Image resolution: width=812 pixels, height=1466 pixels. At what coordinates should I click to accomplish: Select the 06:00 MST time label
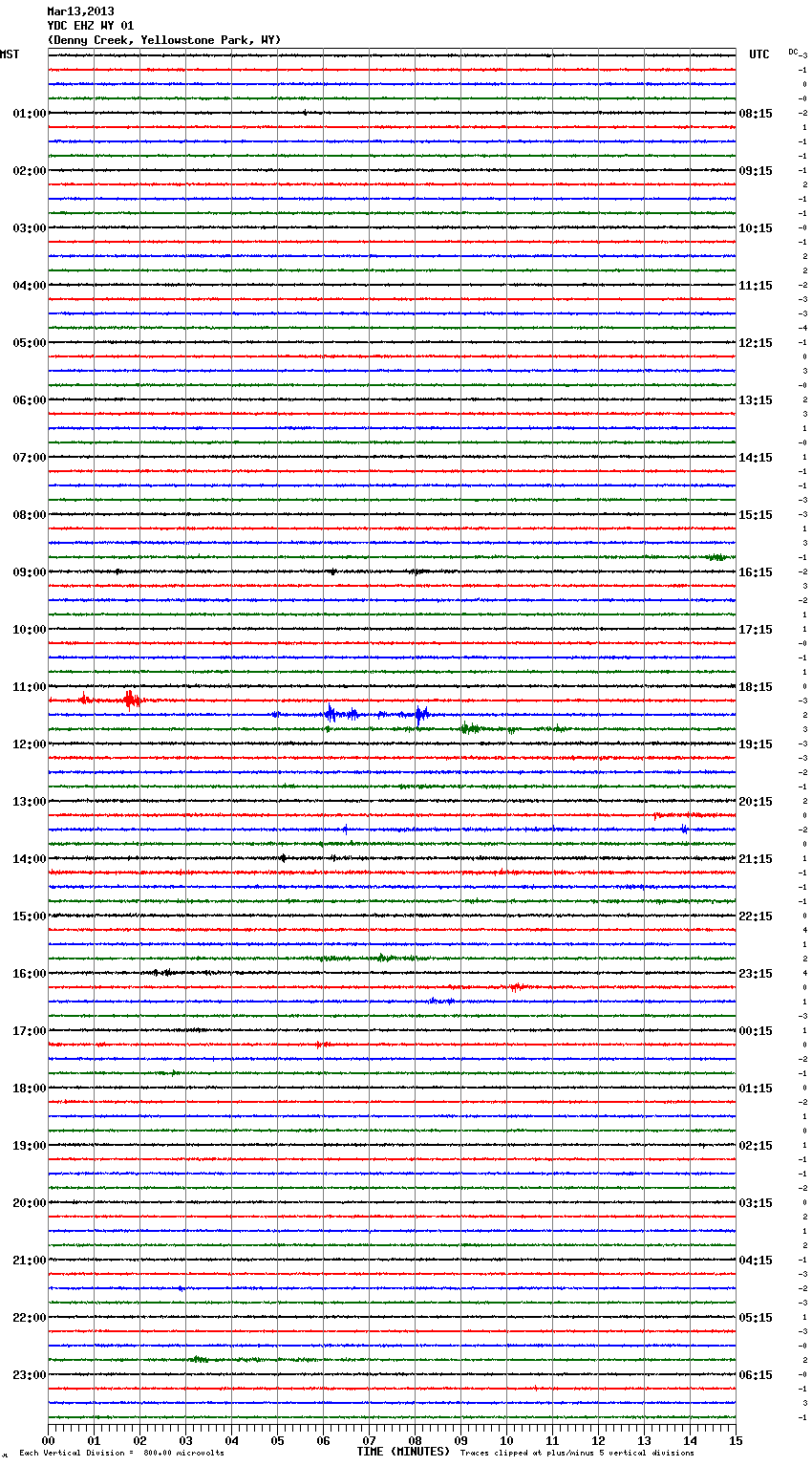point(30,400)
